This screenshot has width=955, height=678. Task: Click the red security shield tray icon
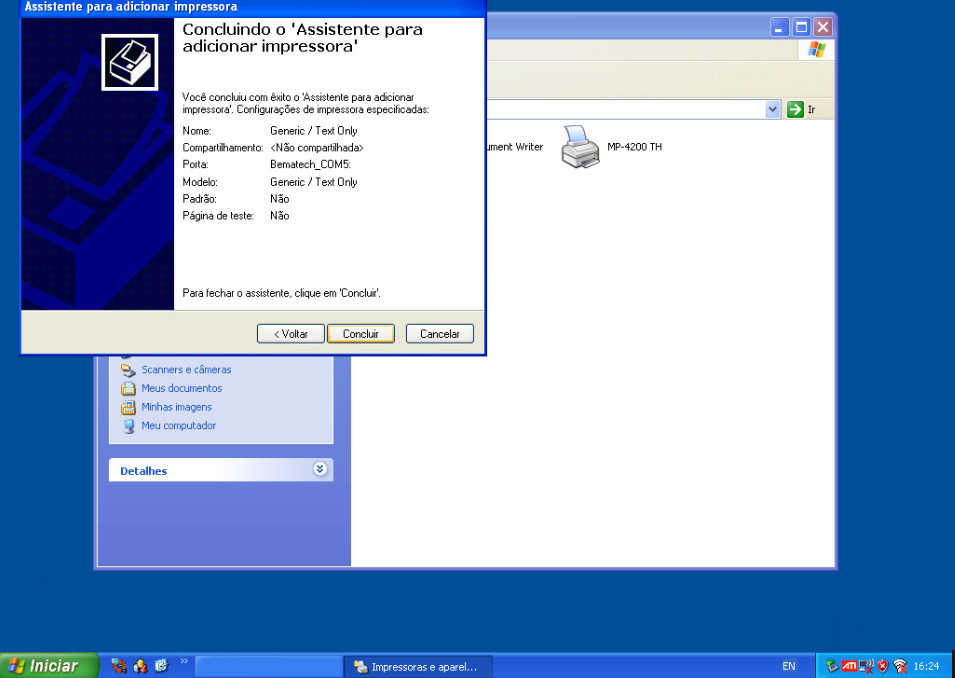(883, 666)
